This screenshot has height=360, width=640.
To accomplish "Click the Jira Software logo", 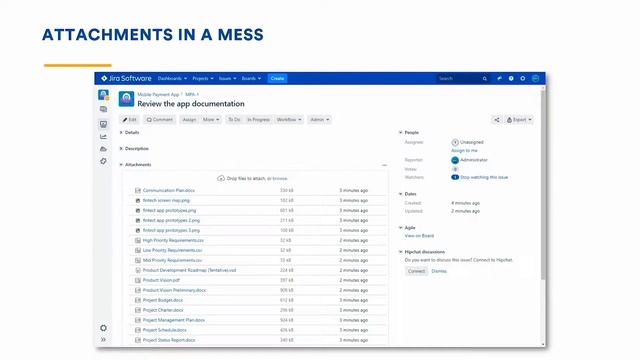I will (x=127, y=78).
